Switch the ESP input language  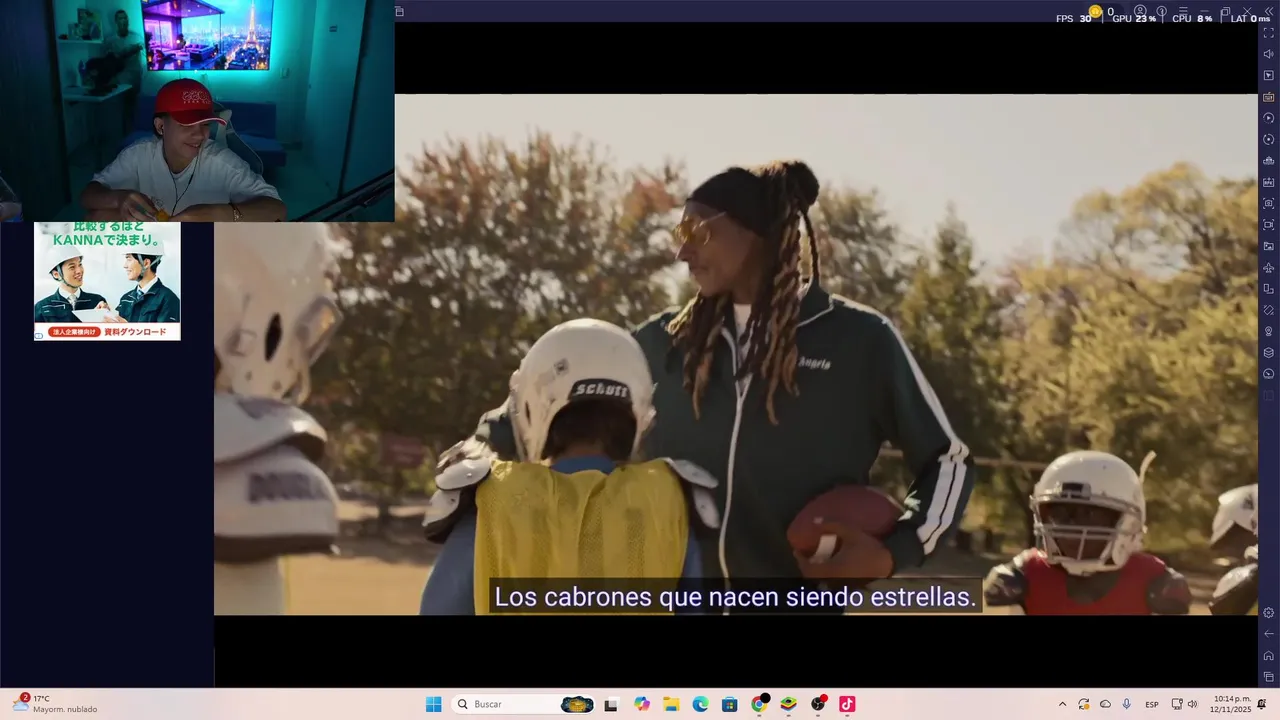(x=1152, y=704)
